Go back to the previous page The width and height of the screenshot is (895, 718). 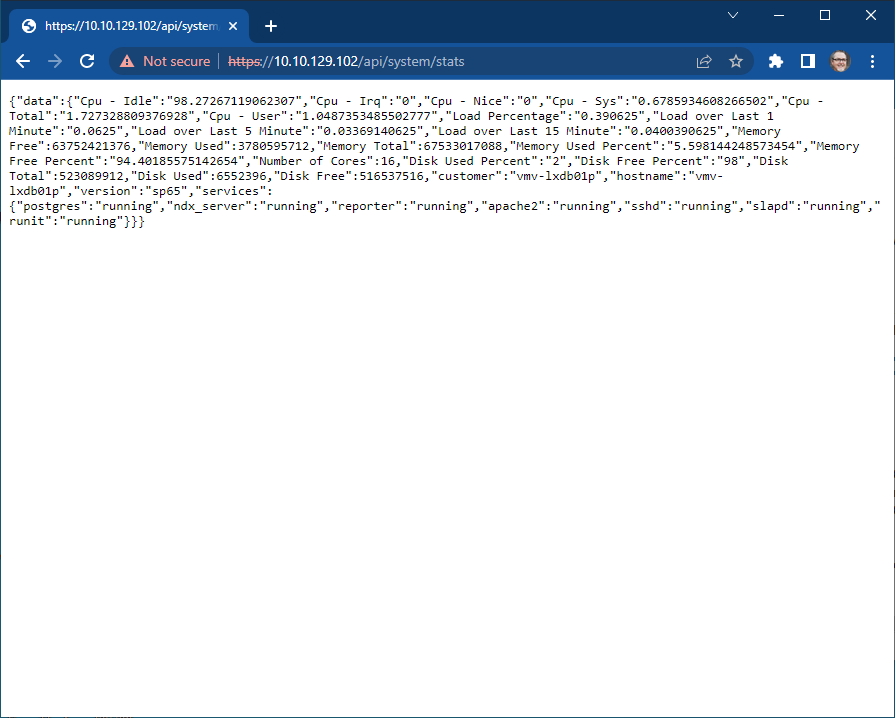click(22, 61)
